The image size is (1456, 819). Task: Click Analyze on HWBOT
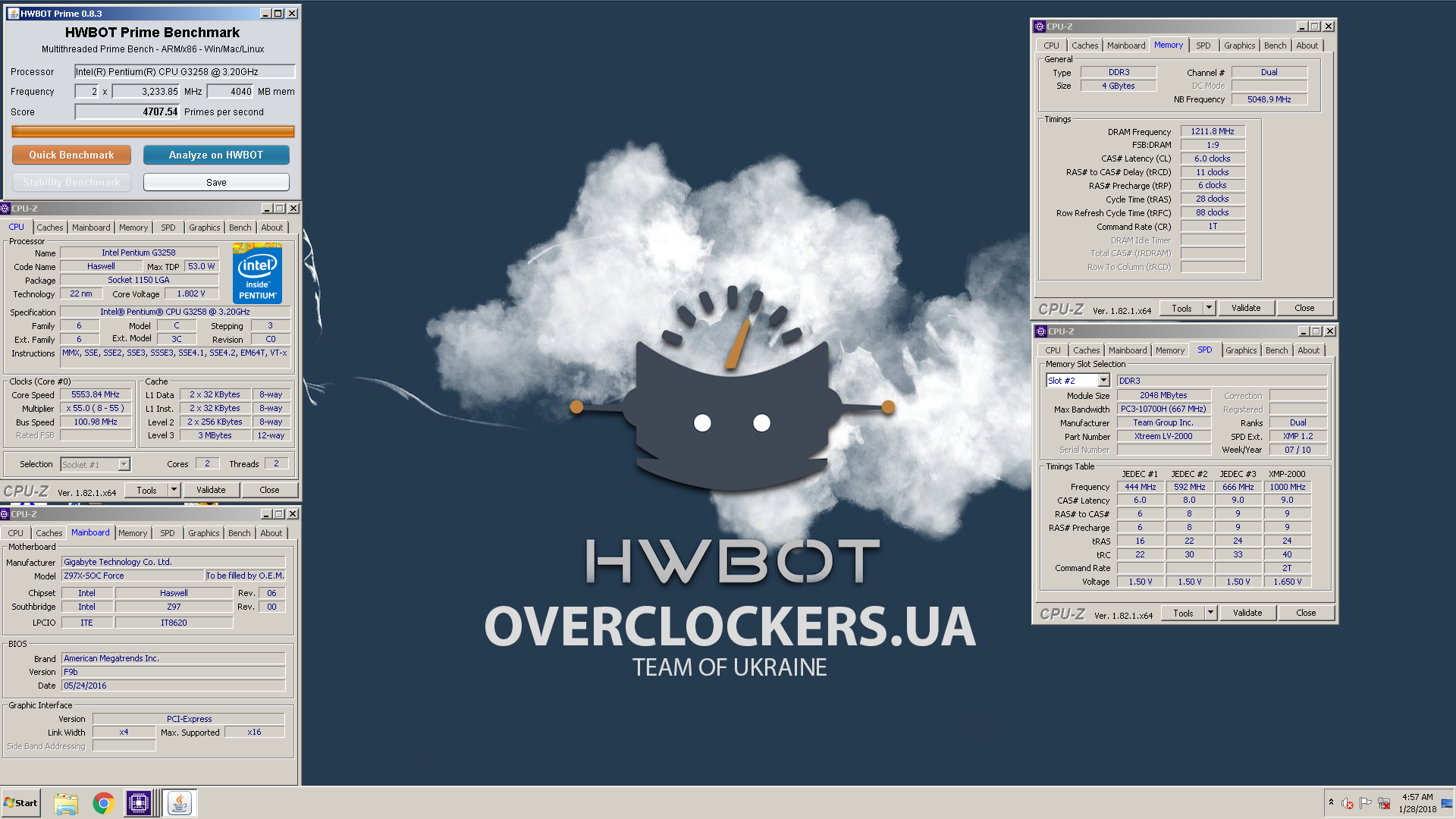[216, 155]
